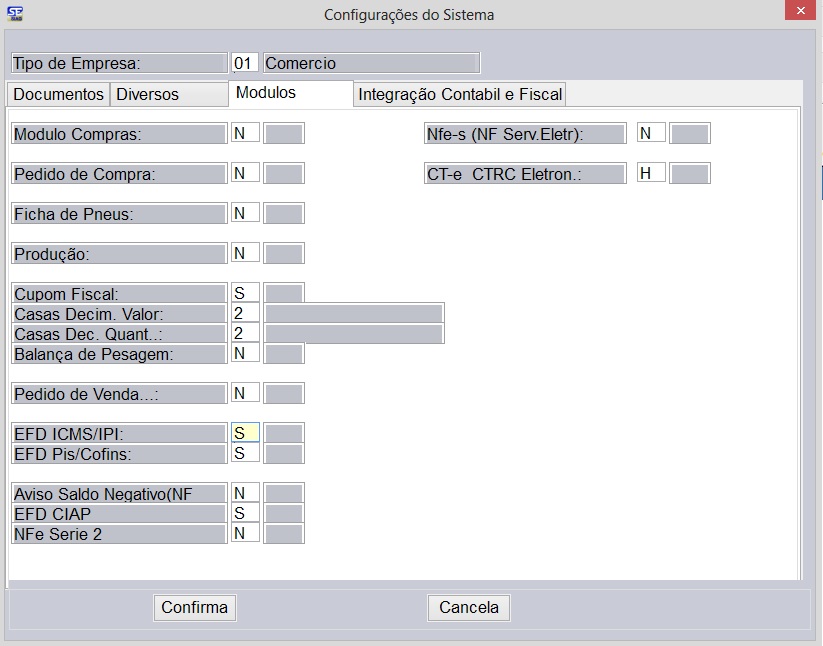Screen dimensions: 823x646
Task: Click the Pedido de Compra input field
Action: pyautogui.click(x=245, y=173)
